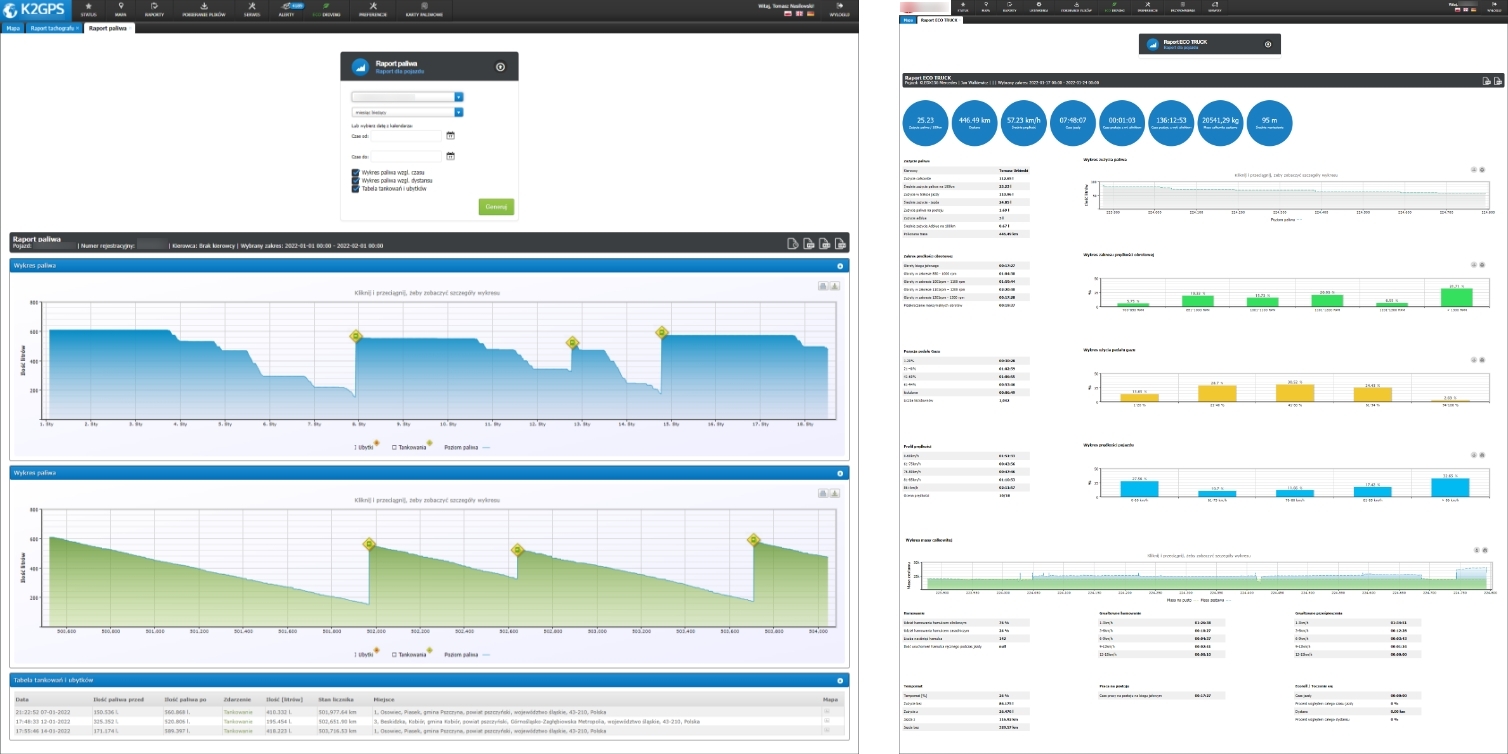Viewport: 1508px width, 754px height.
Task: Click third export icon in Raport paliwa header
Action: click(x=823, y=243)
